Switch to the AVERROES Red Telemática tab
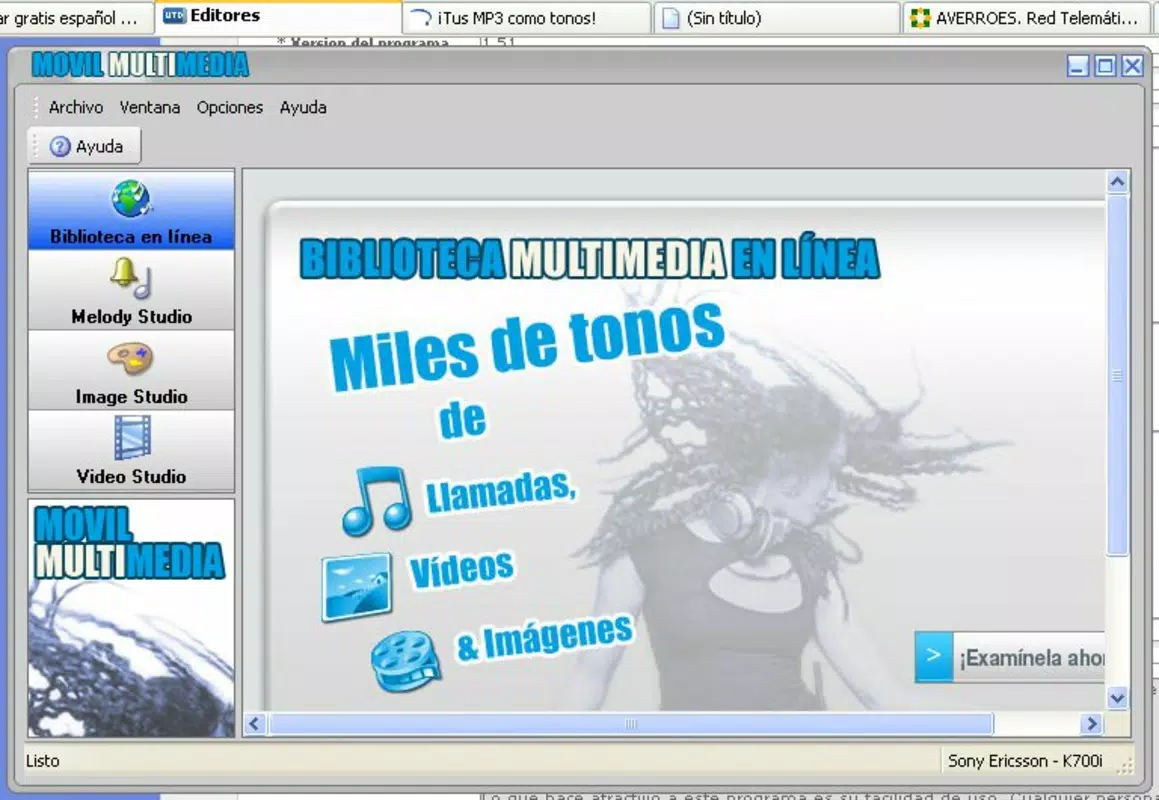 1026,18
